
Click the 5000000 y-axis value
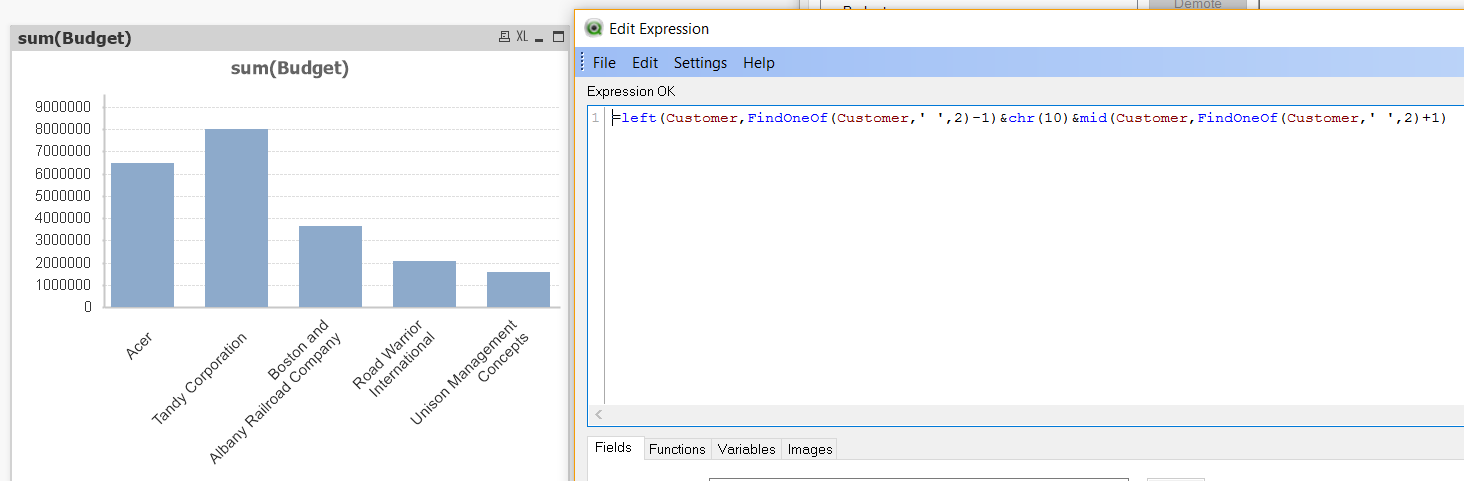coord(62,196)
